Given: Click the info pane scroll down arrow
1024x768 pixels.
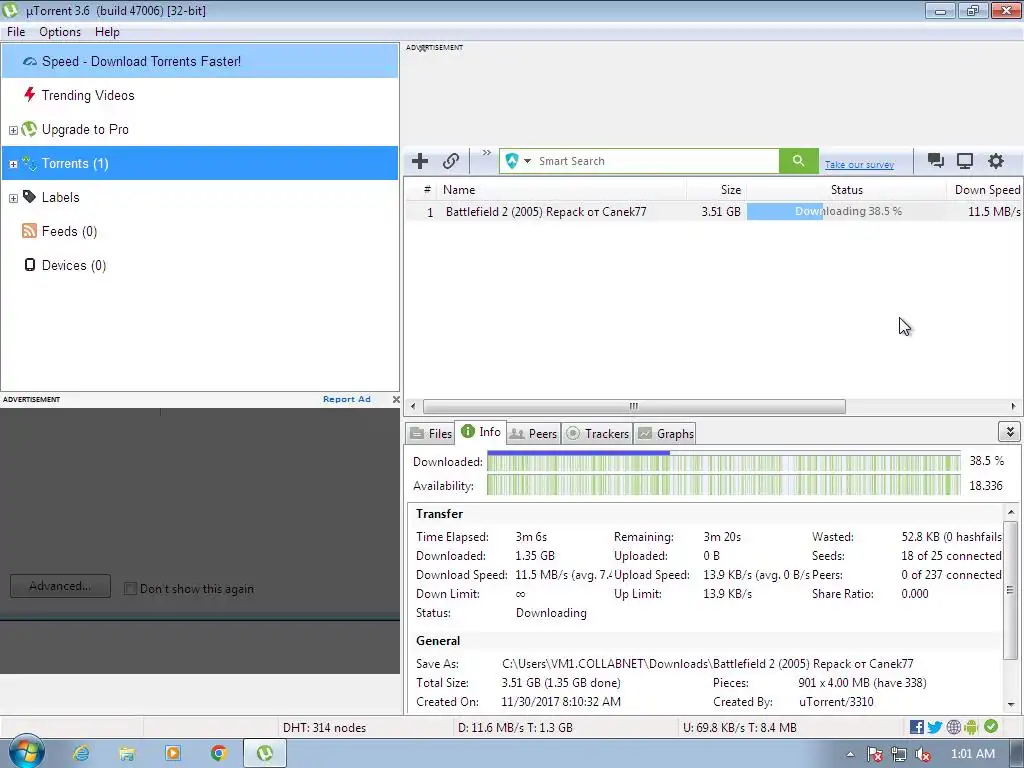Looking at the screenshot, I should 1011,705.
